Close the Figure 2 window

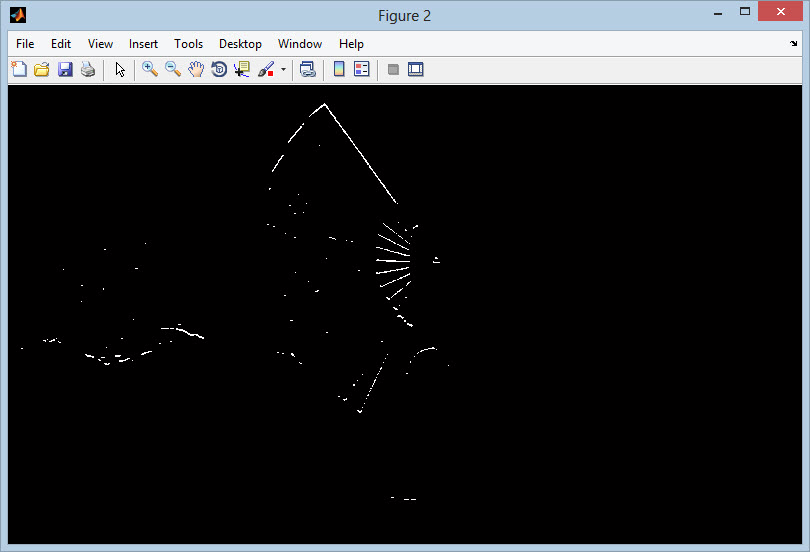(x=781, y=11)
